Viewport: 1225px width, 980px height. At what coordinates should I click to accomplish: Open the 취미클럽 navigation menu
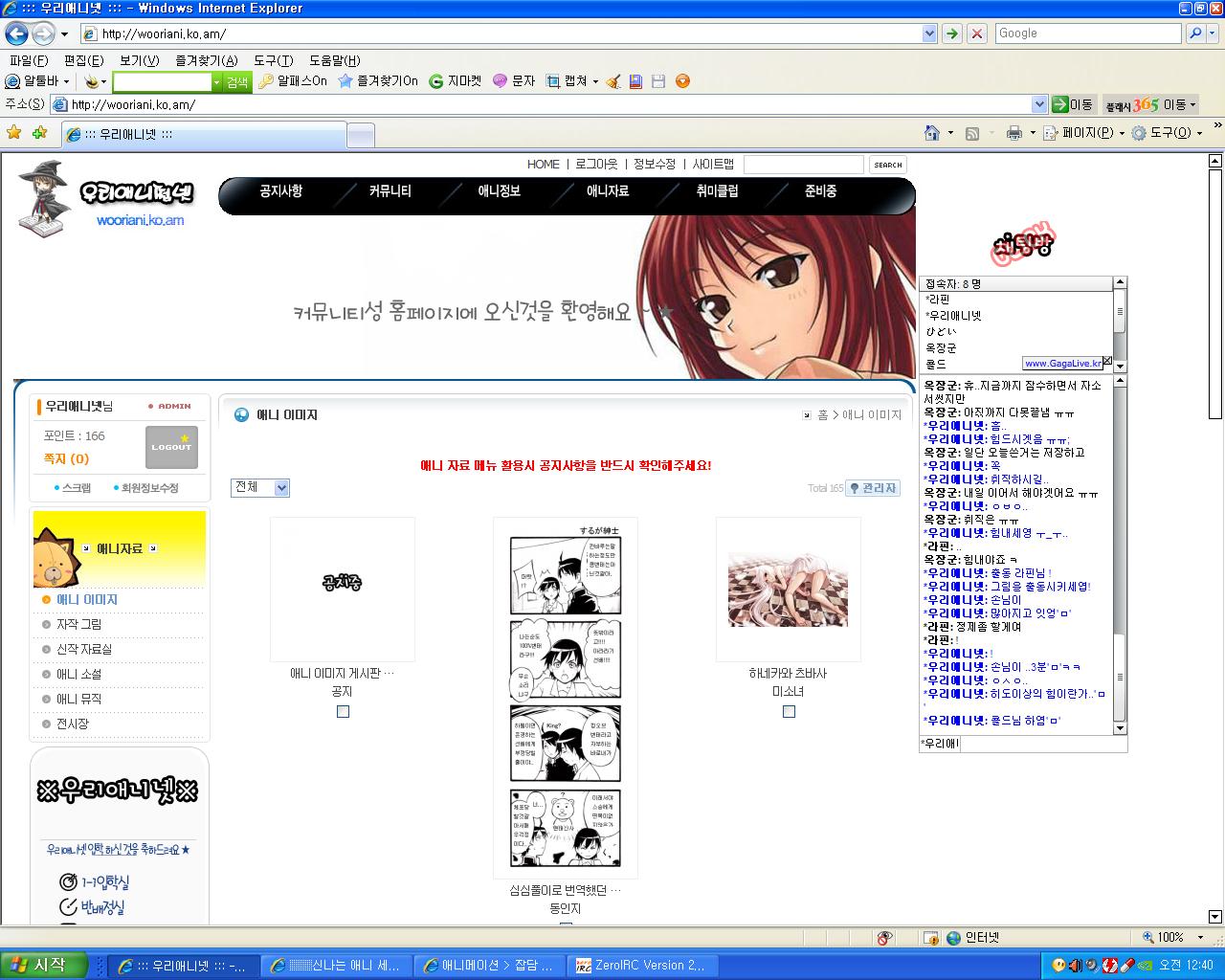tap(718, 191)
